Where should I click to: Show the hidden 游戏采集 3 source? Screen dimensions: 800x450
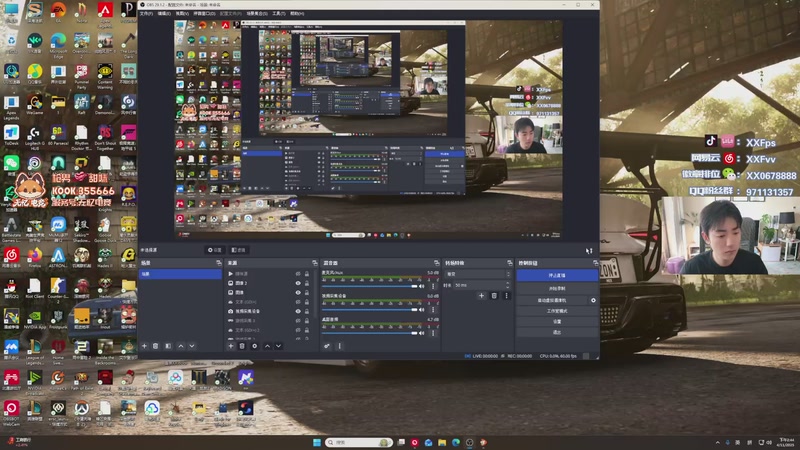(298, 320)
